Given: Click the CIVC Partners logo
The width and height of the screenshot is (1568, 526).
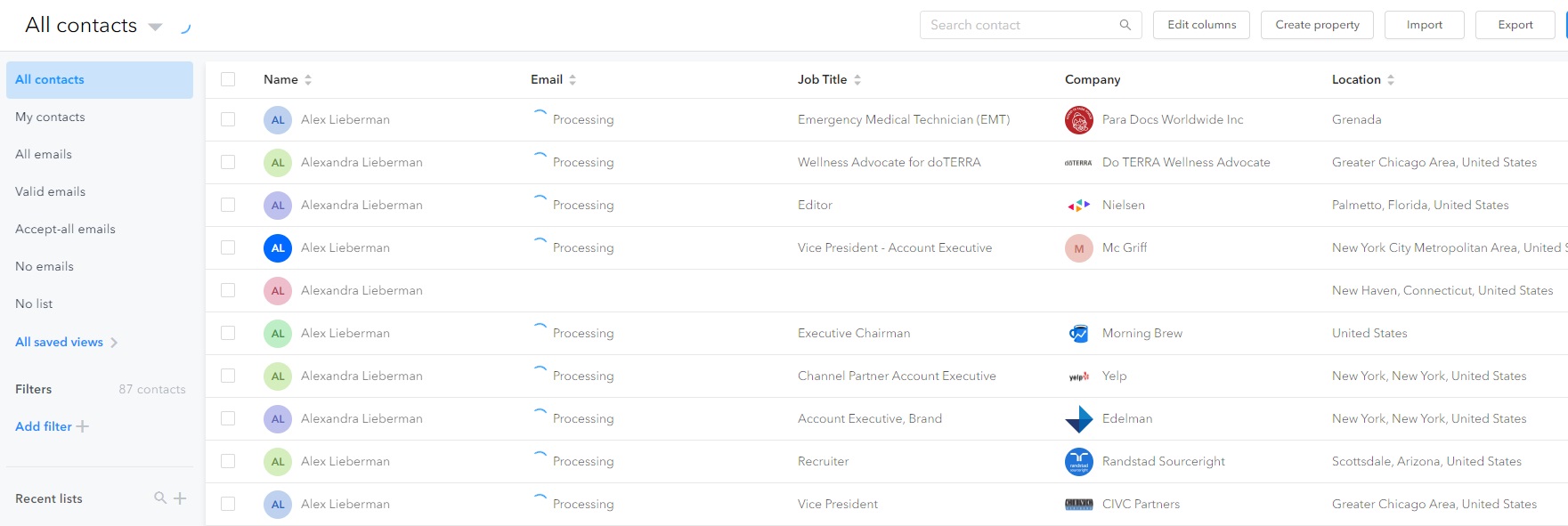Looking at the screenshot, I should click(x=1079, y=505).
